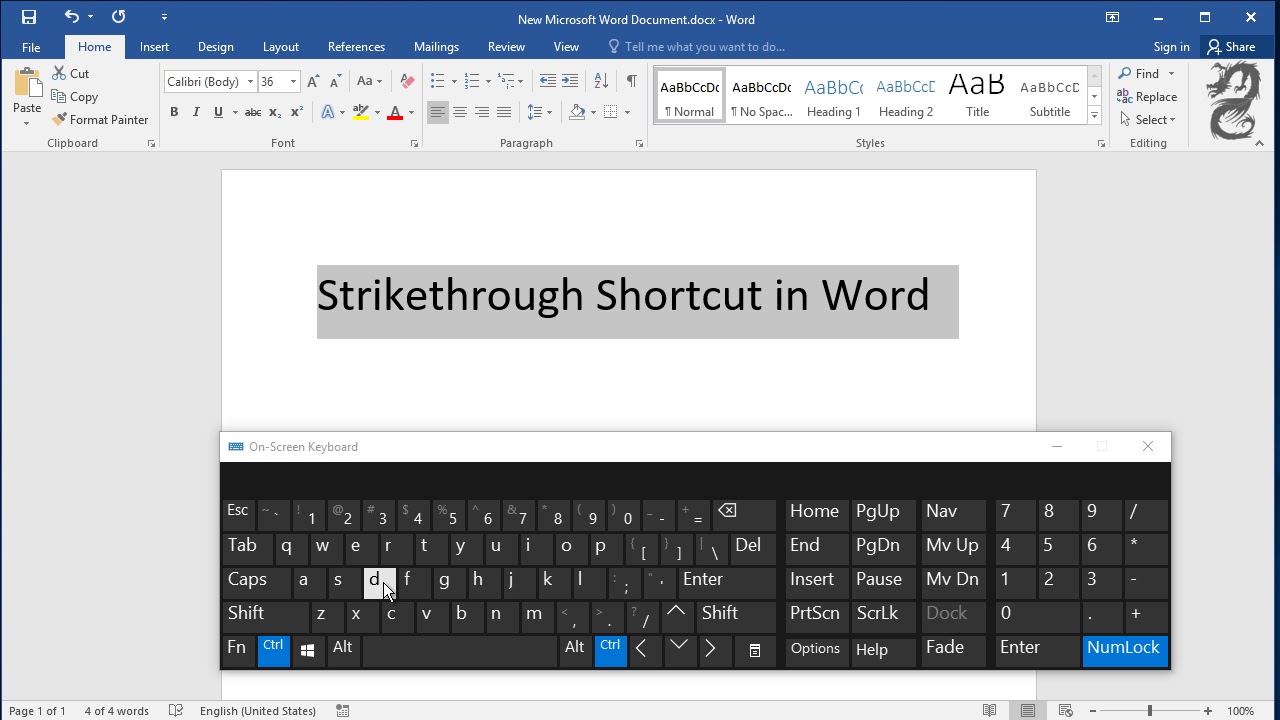1280x720 pixels.
Task: Show paragraph marks with the pilcrow icon
Action: (x=631, y=81)
